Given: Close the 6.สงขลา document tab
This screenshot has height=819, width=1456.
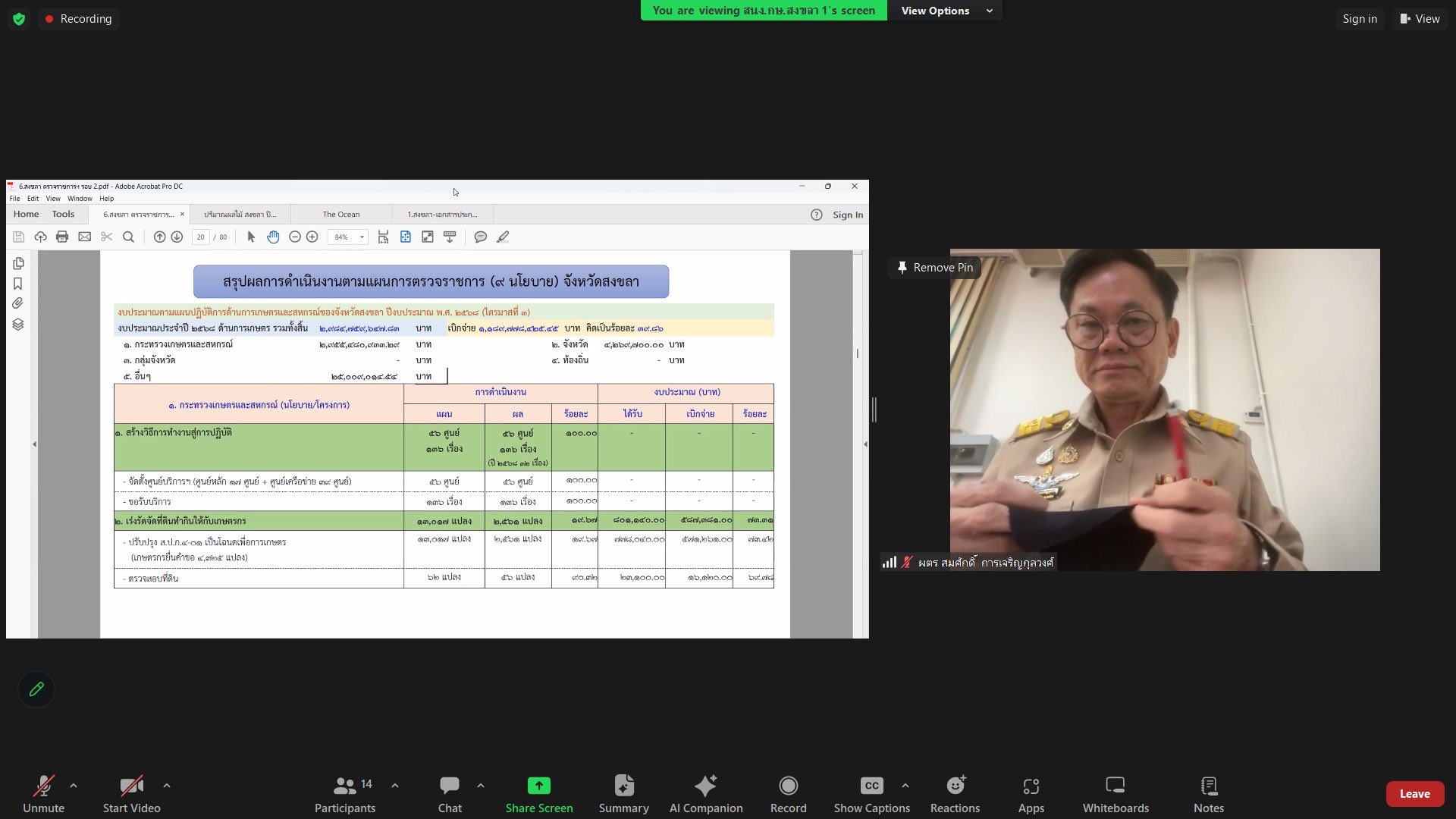Looking at the screenshot, I should pos(182,215).
